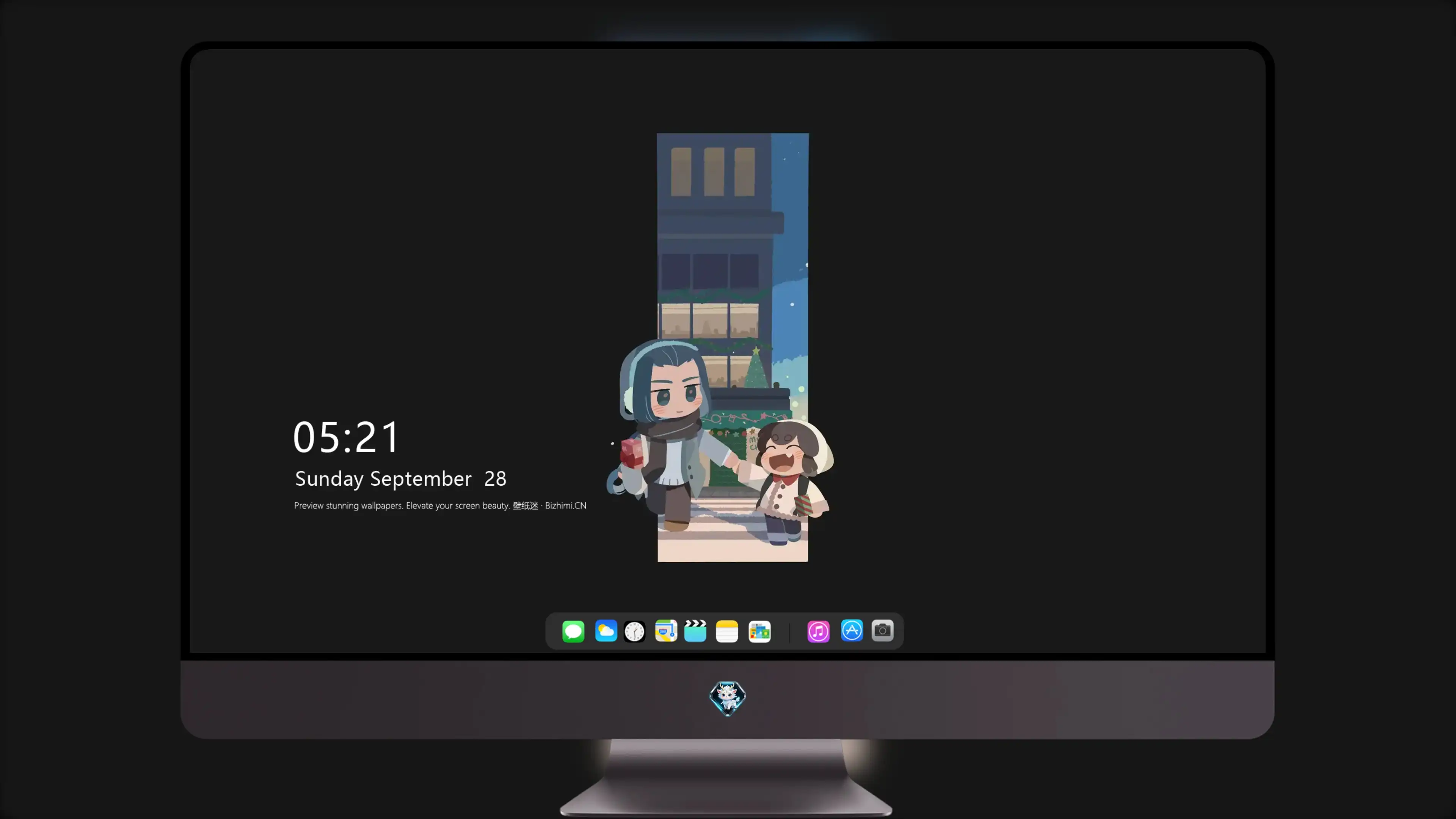Launch the Videos clapperboard app
This screenshot has height=819, width=1456.
(695, 631)
